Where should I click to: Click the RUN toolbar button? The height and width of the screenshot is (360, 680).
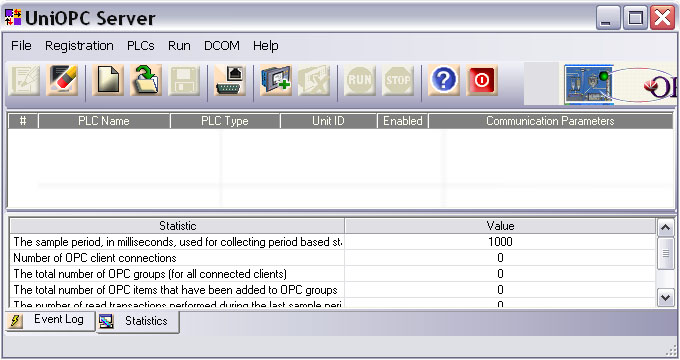(360, 80)
